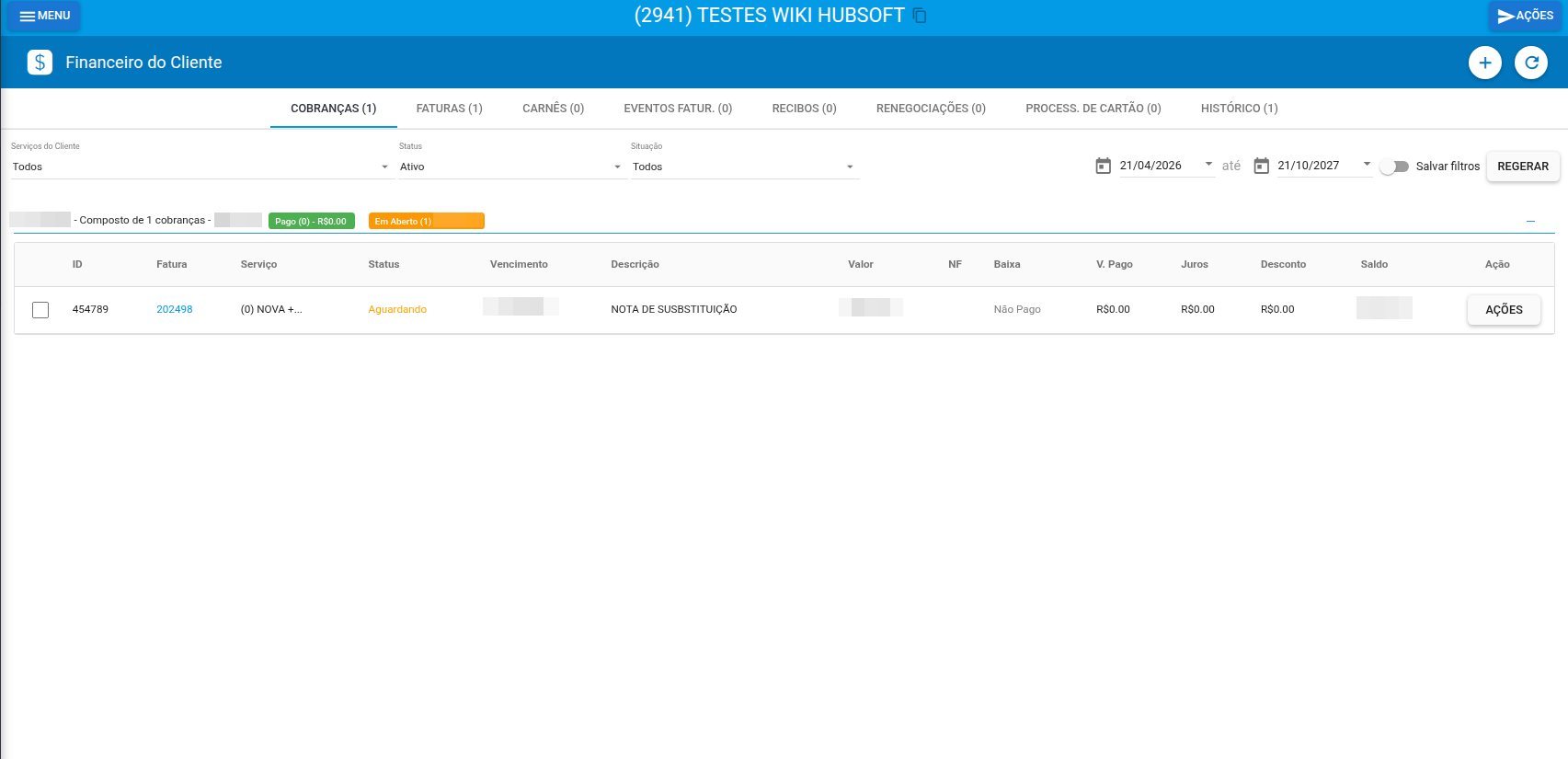The image size is (1568, 759).
Task: Open the row AÇÕES button for 454789
Action: point(1504,310)
